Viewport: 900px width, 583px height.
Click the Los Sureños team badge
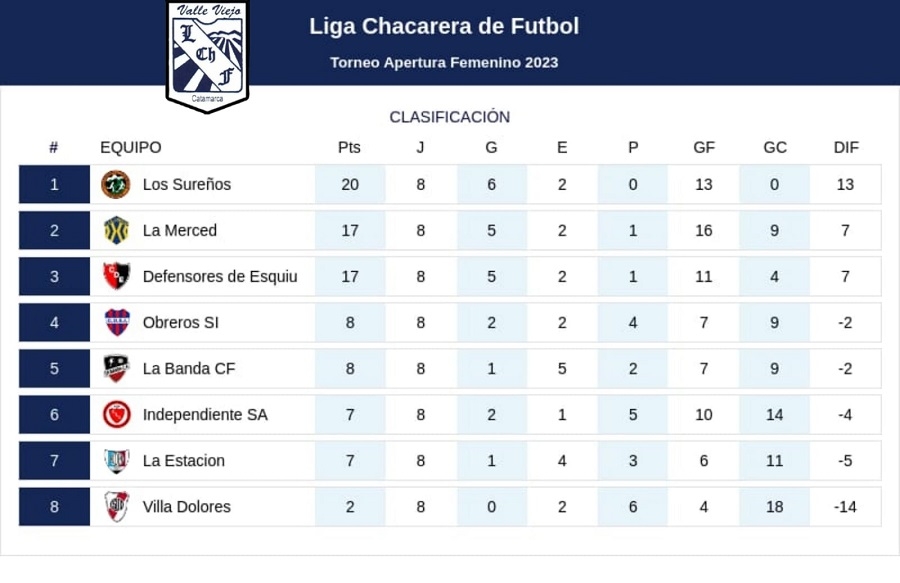pyautogui.click(x=116, y=185)
